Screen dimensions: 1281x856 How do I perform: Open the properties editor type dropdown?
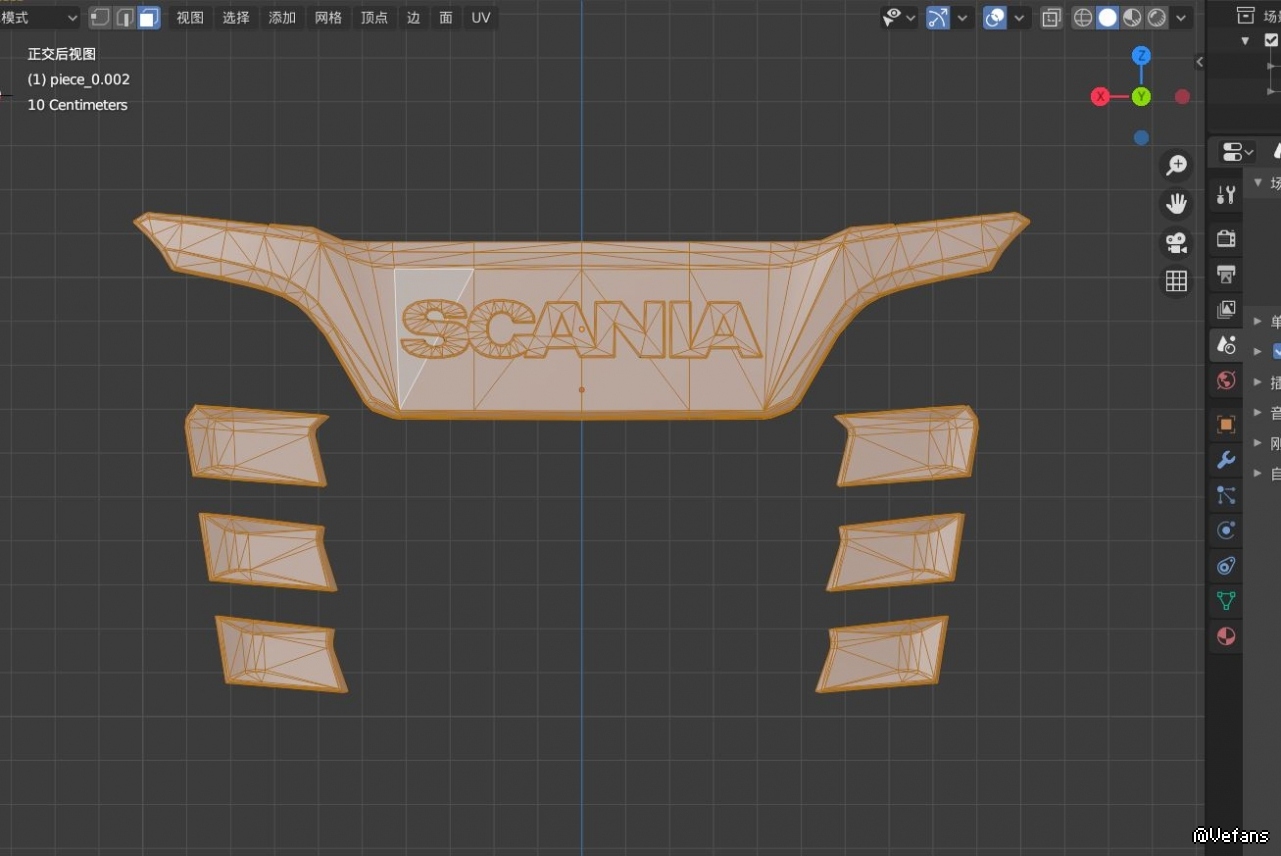[1238, 152]
